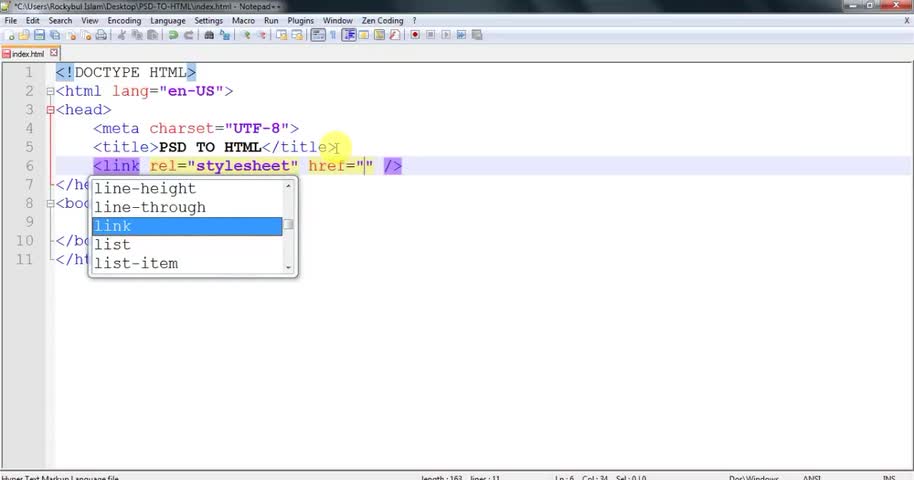Open the View menu
914x480 pixels.
tap(90, 20)
